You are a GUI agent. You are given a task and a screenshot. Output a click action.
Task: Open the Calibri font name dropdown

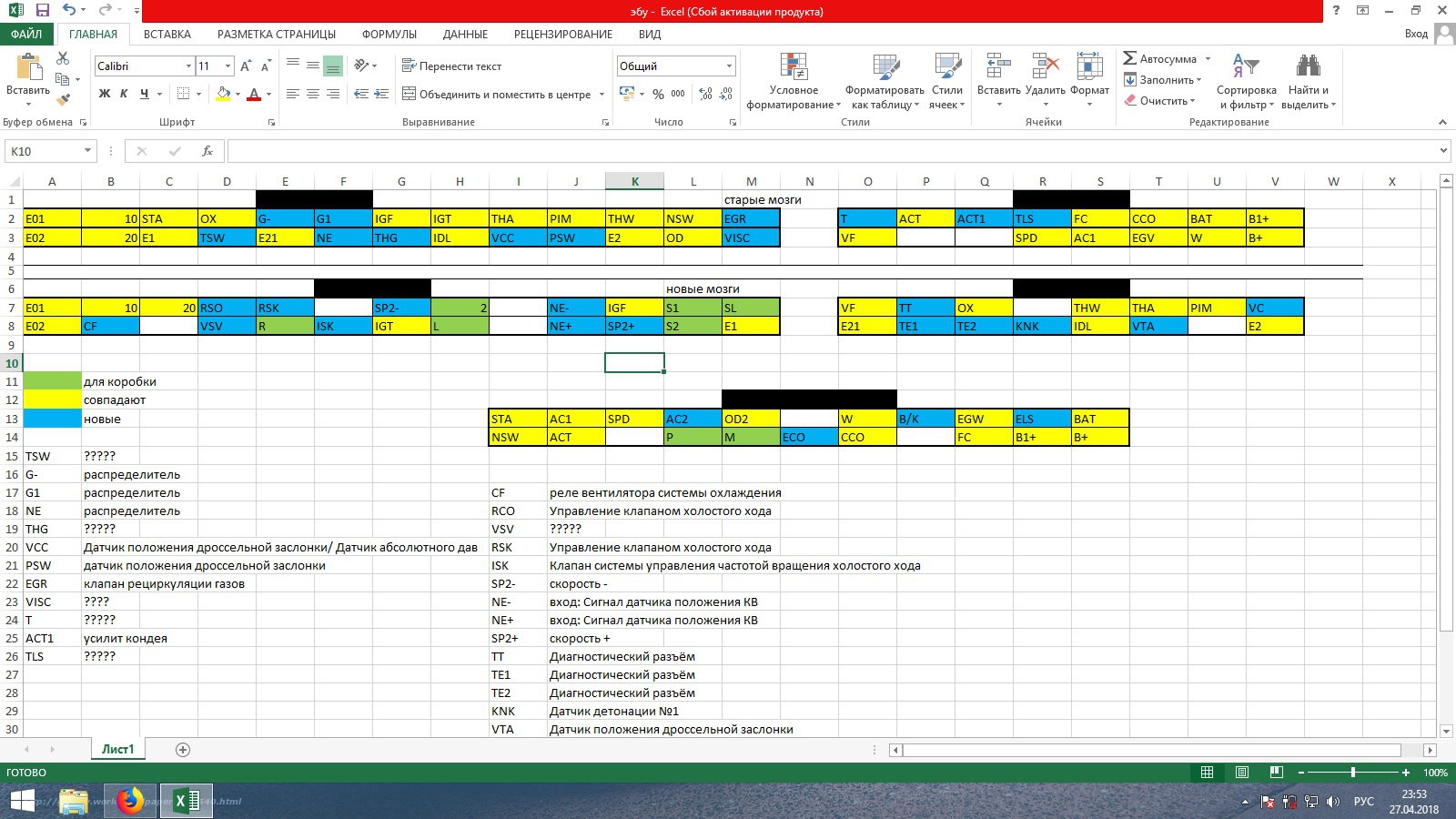pos(188,66)
